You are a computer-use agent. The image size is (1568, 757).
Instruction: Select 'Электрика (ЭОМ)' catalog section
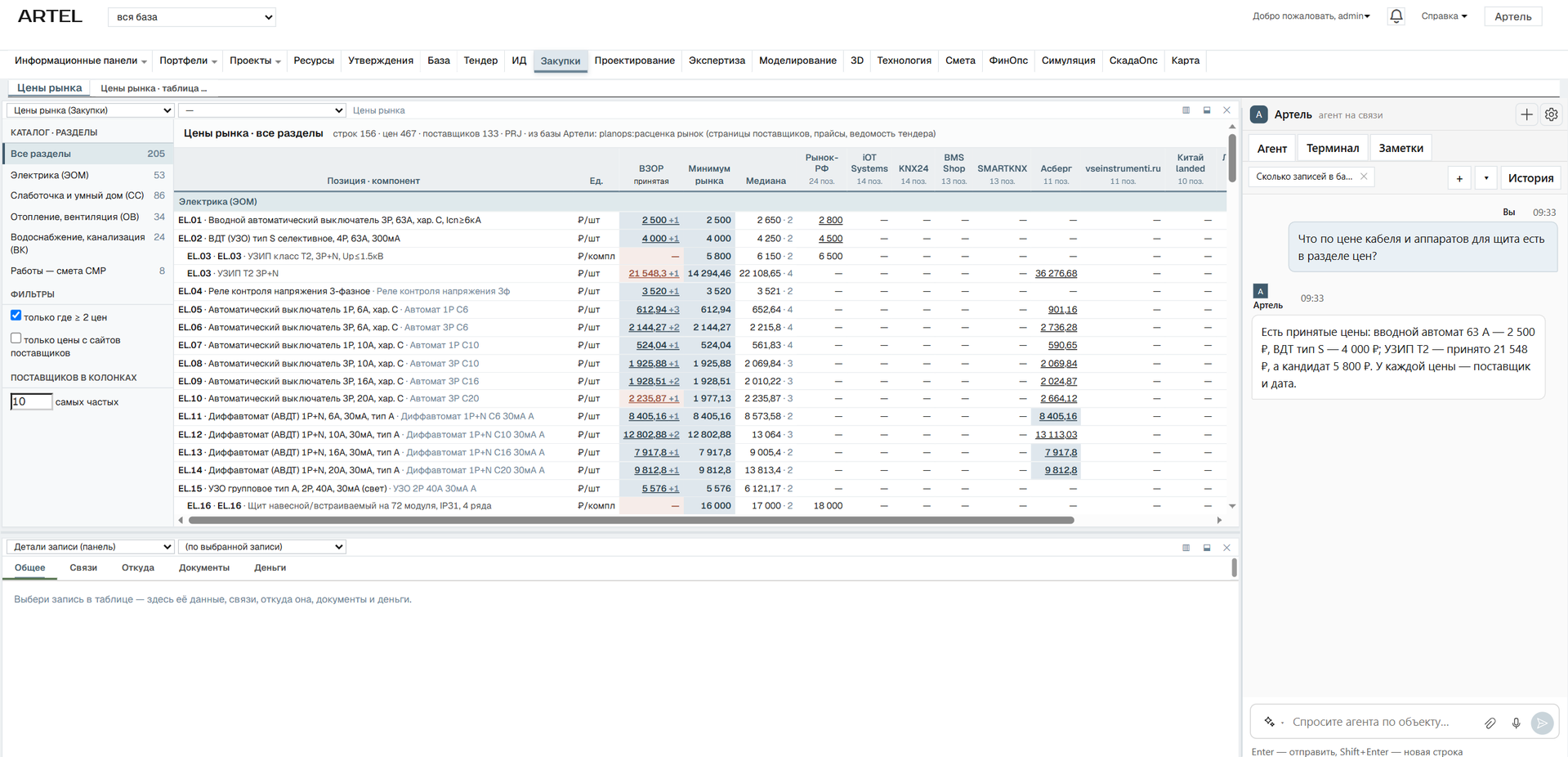click(x=86, y=175)
